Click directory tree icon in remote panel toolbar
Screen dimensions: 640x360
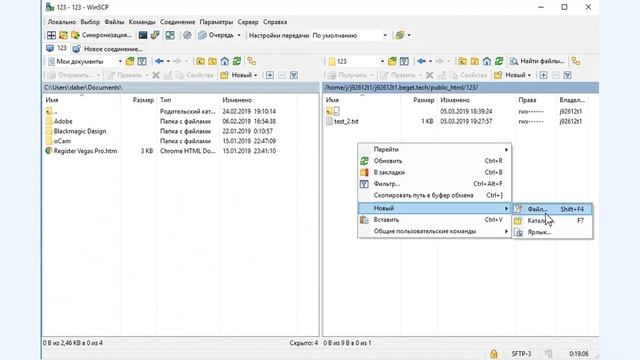[x=576, y=62]
